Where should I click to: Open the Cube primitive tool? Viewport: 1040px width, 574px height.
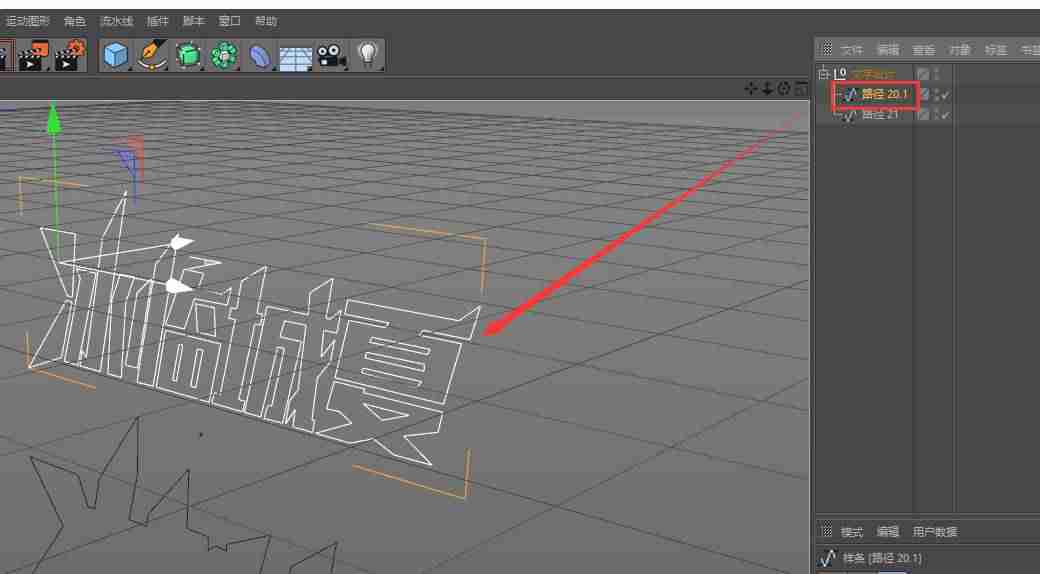(115, 55)
